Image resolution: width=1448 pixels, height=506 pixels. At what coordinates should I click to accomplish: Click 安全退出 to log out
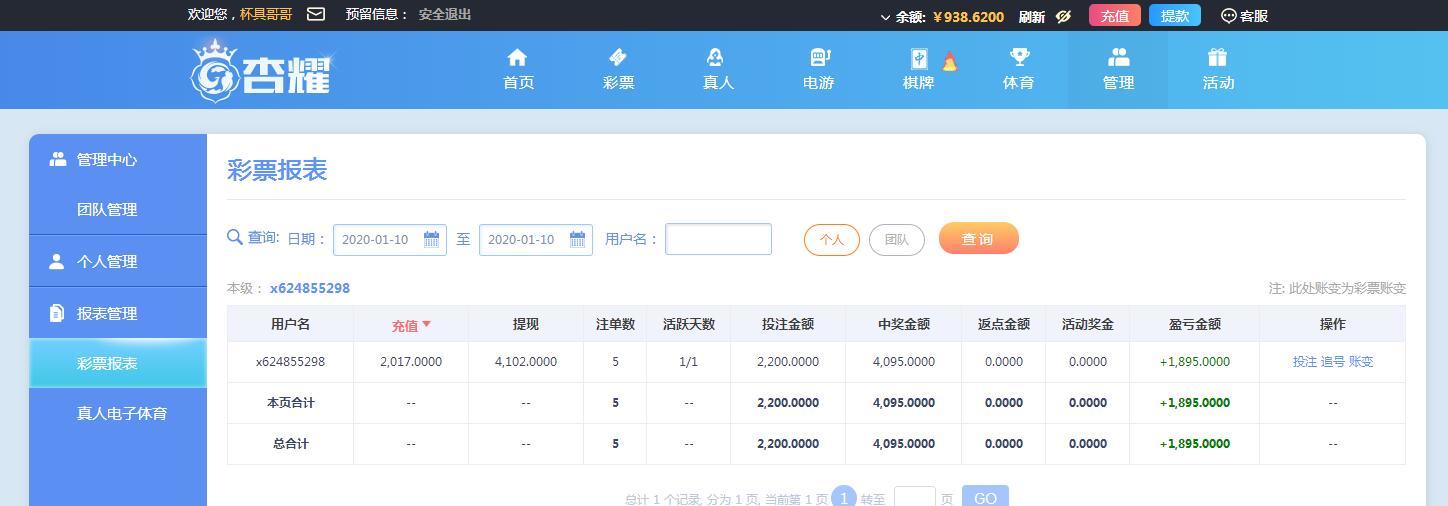tap(445, 14)
